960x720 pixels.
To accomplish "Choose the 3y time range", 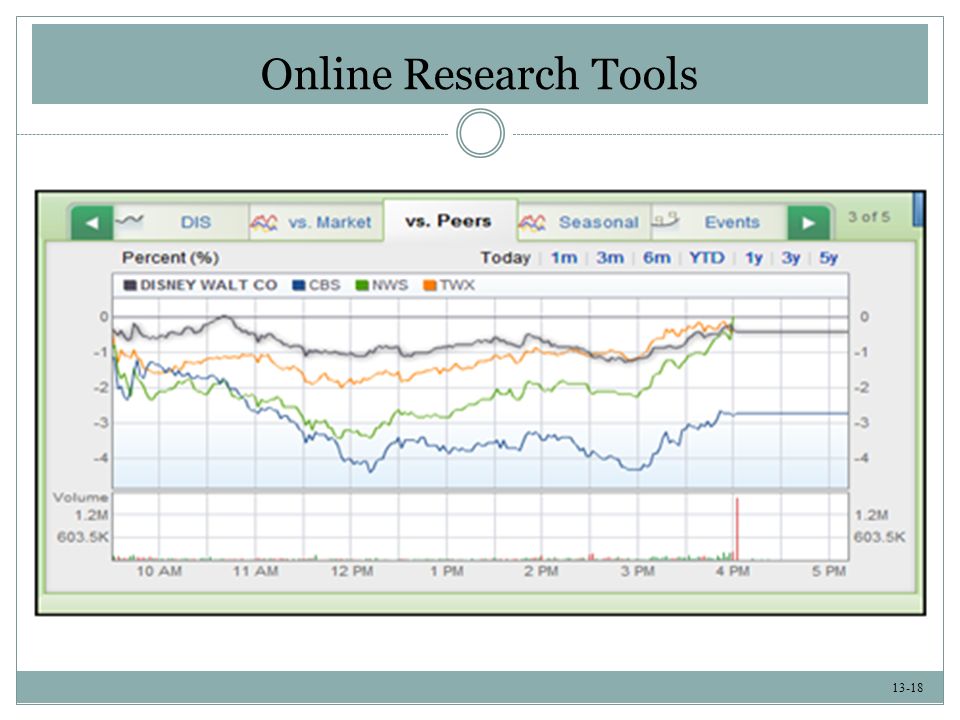I will [790, 258].
